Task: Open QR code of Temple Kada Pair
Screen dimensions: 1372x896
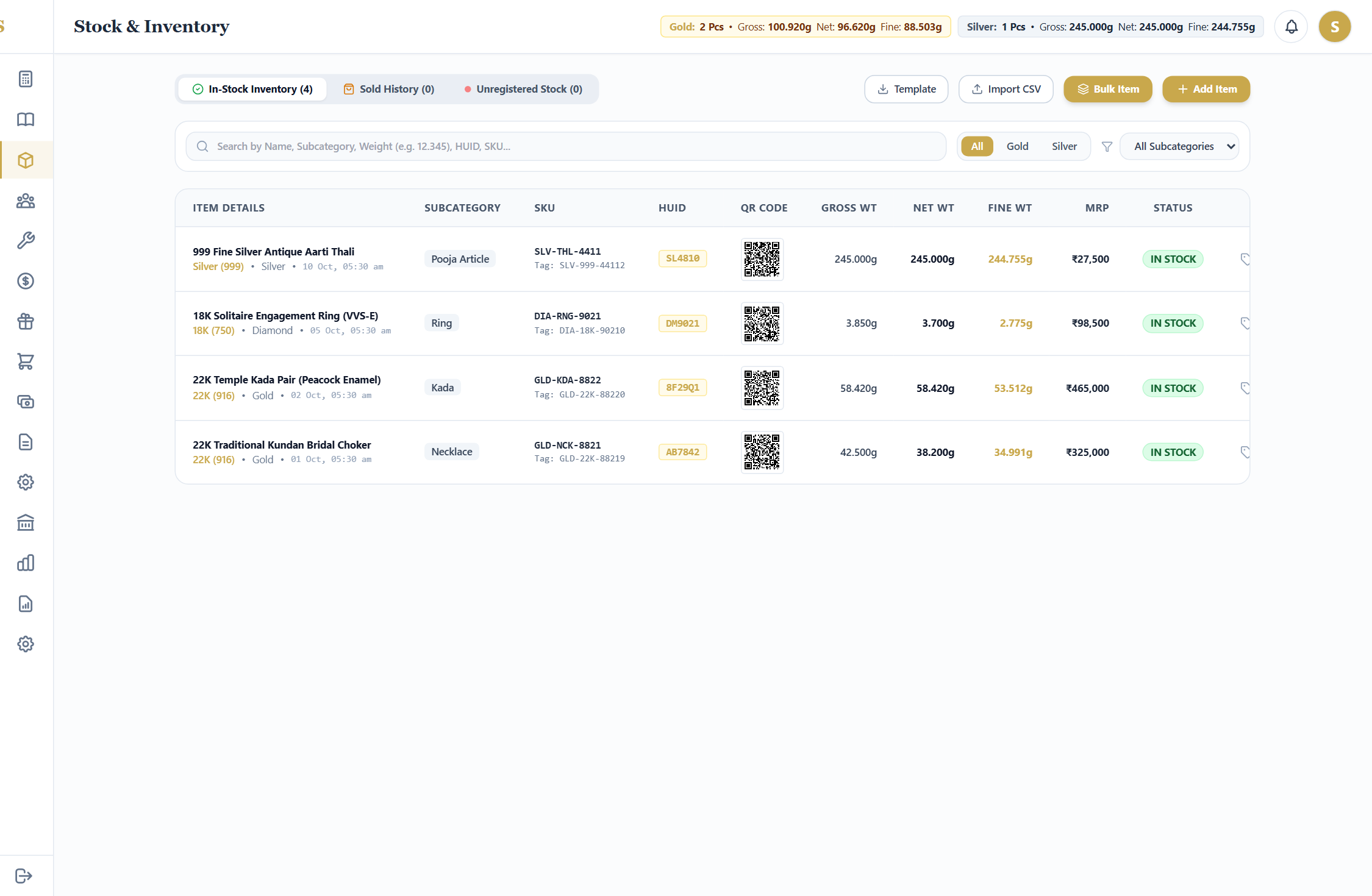Action: tap(762, 388)
